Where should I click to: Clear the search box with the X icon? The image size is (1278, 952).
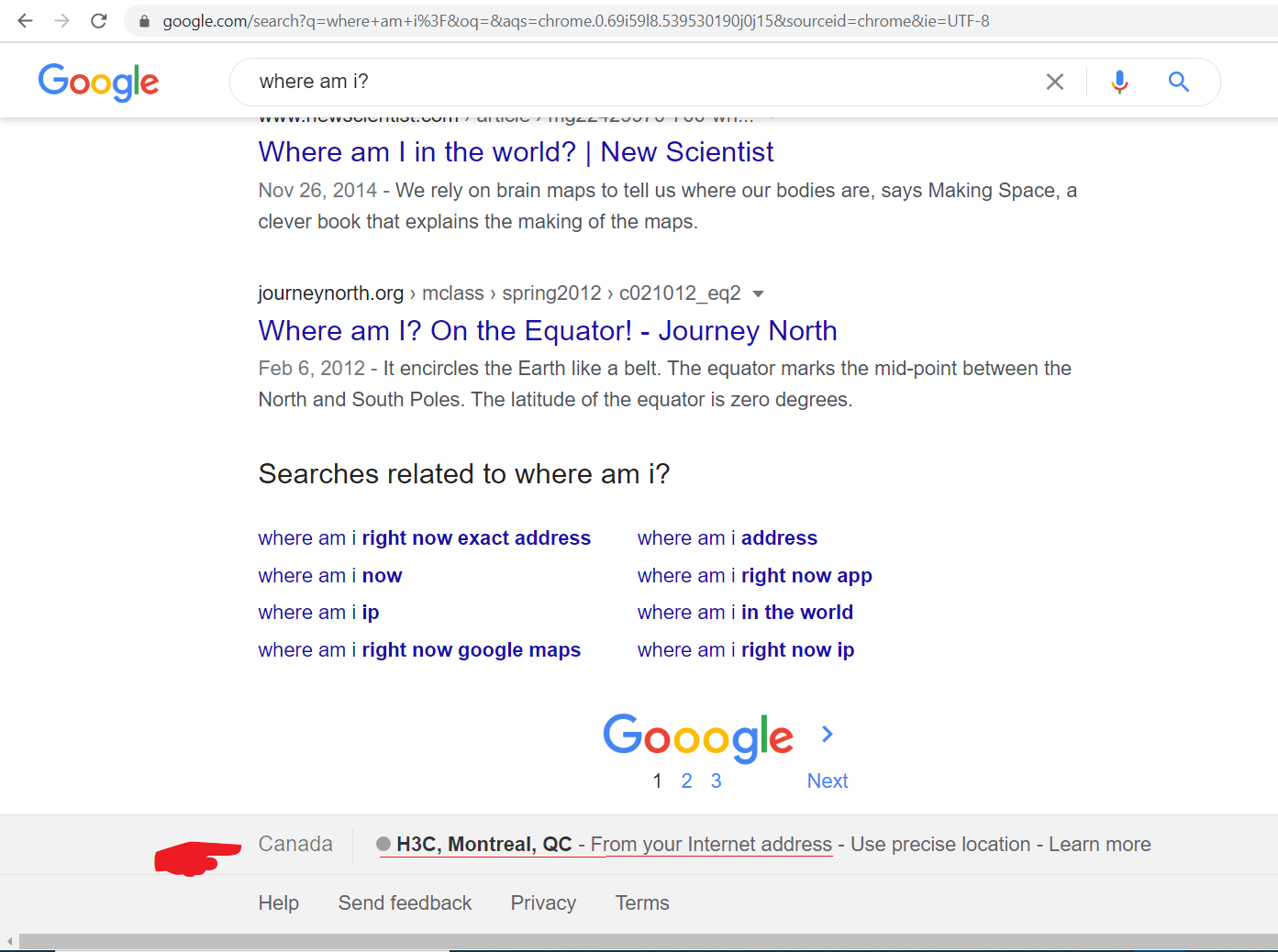click(x=1055, y=82)
